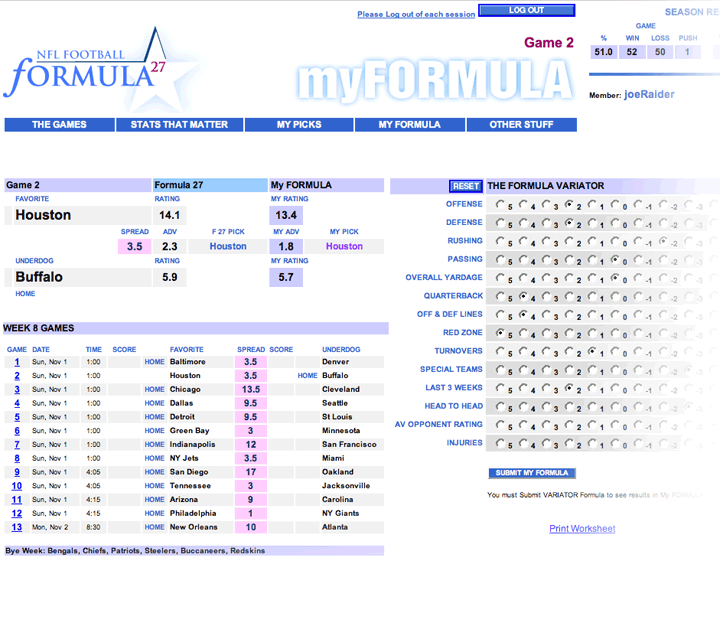Click the season loss count 50
This screenshot has width=720, height=639.
(660, 52)
